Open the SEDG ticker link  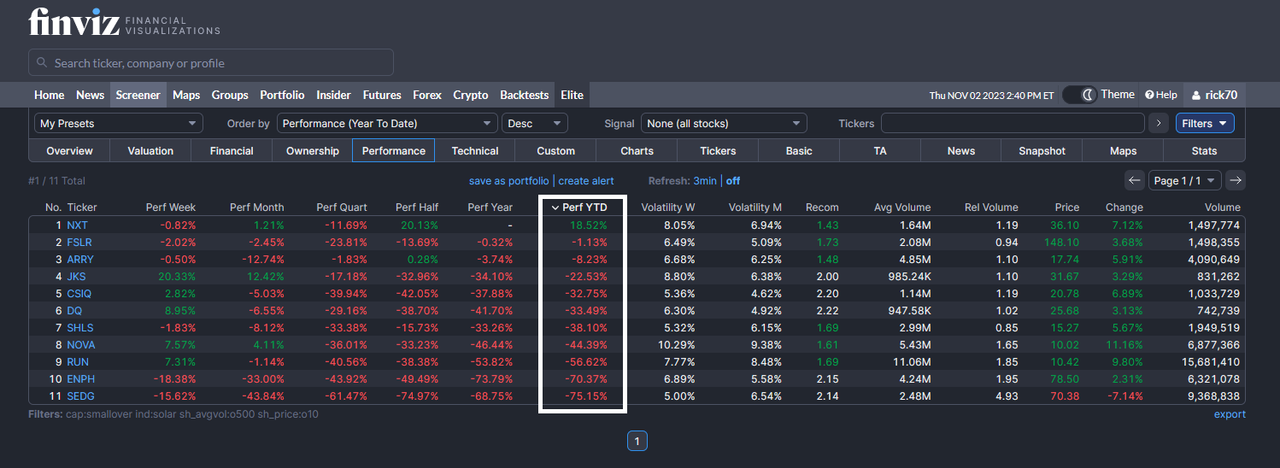80,396
